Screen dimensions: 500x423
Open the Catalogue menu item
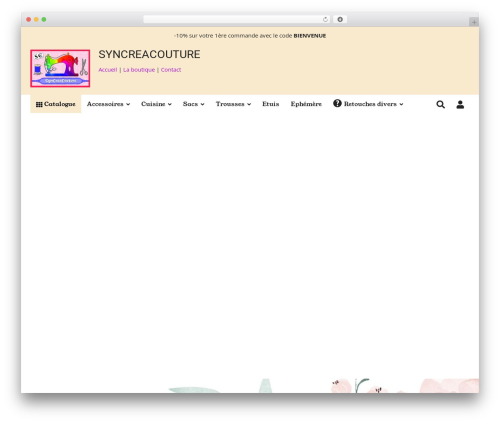[x=56, y=104]
